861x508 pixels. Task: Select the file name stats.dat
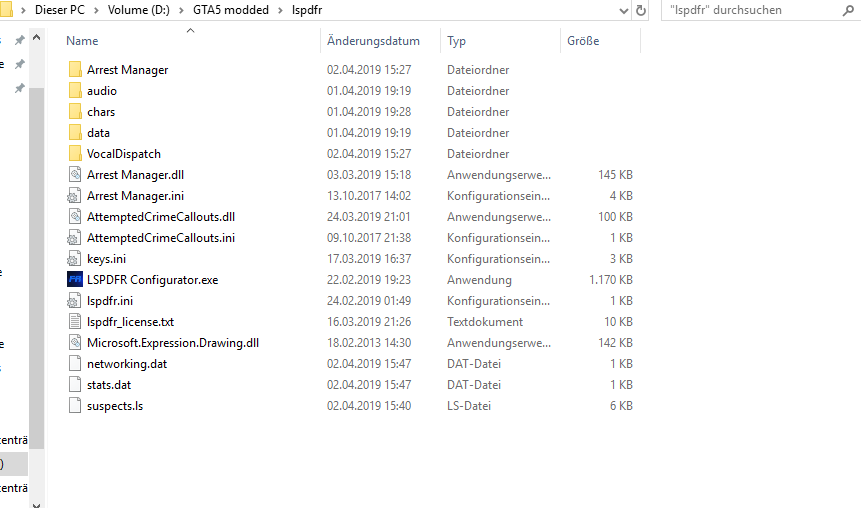pos(109,384)
